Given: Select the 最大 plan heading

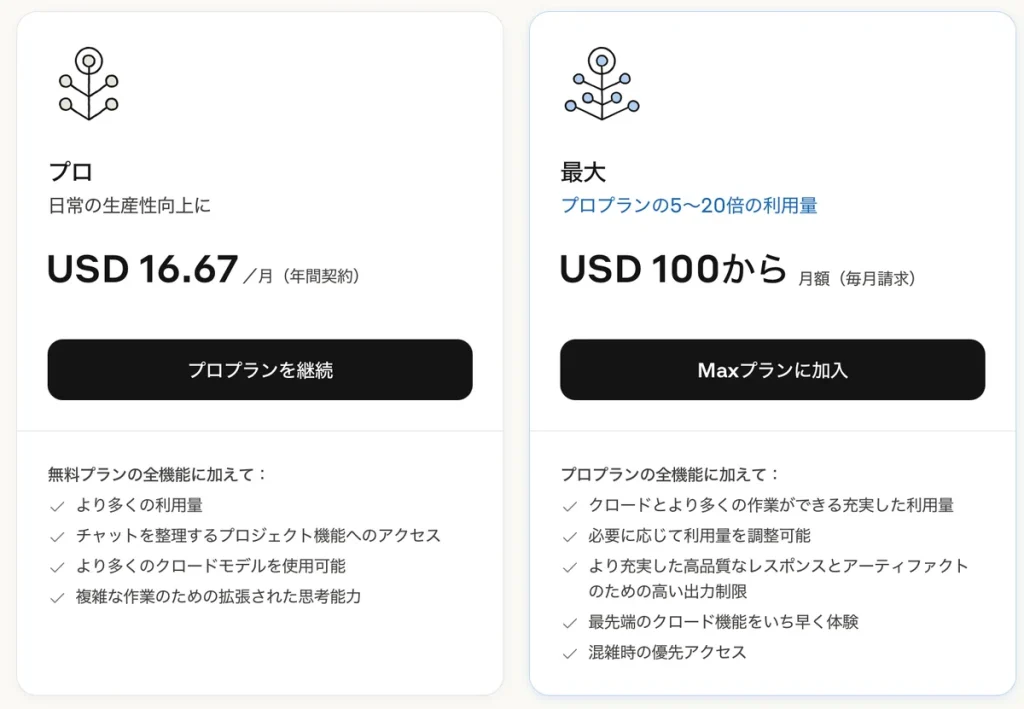Looking at the screenshot, I should (x=583, y=172).
